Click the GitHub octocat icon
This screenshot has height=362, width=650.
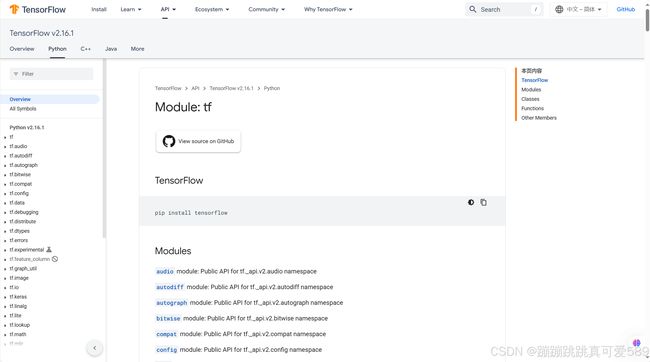[x=169, y=141]
